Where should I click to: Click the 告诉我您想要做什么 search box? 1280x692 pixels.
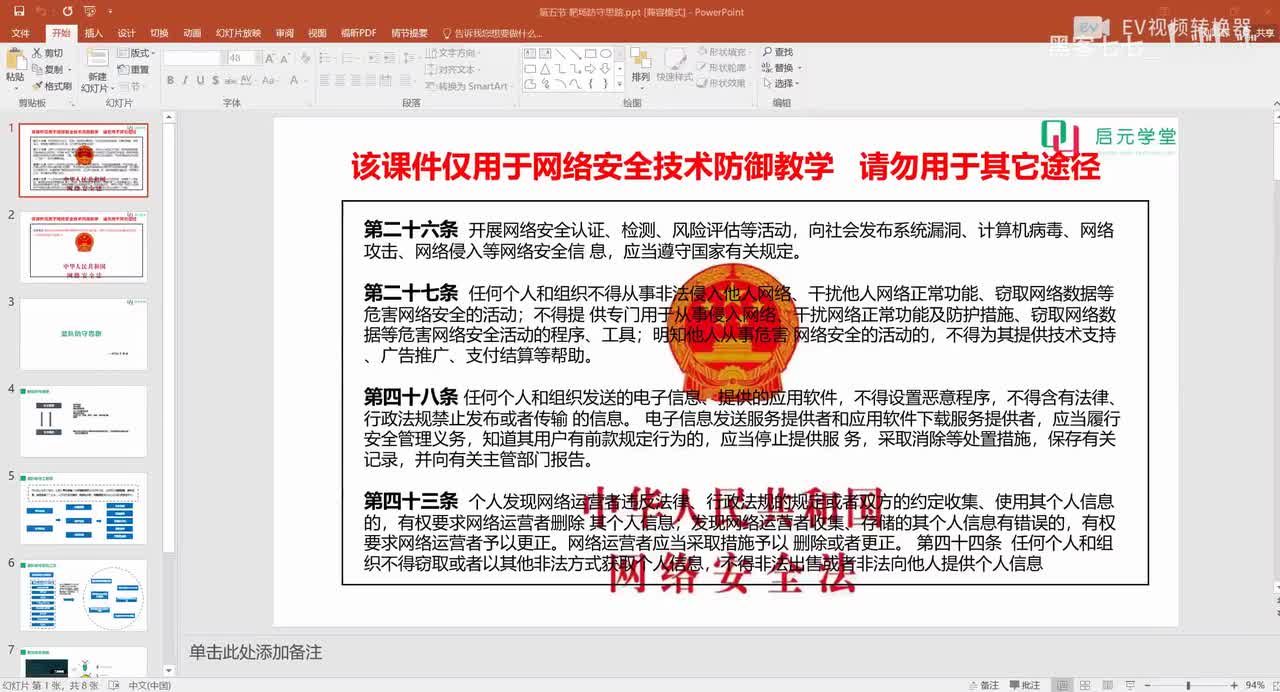(x=492, y=33)
